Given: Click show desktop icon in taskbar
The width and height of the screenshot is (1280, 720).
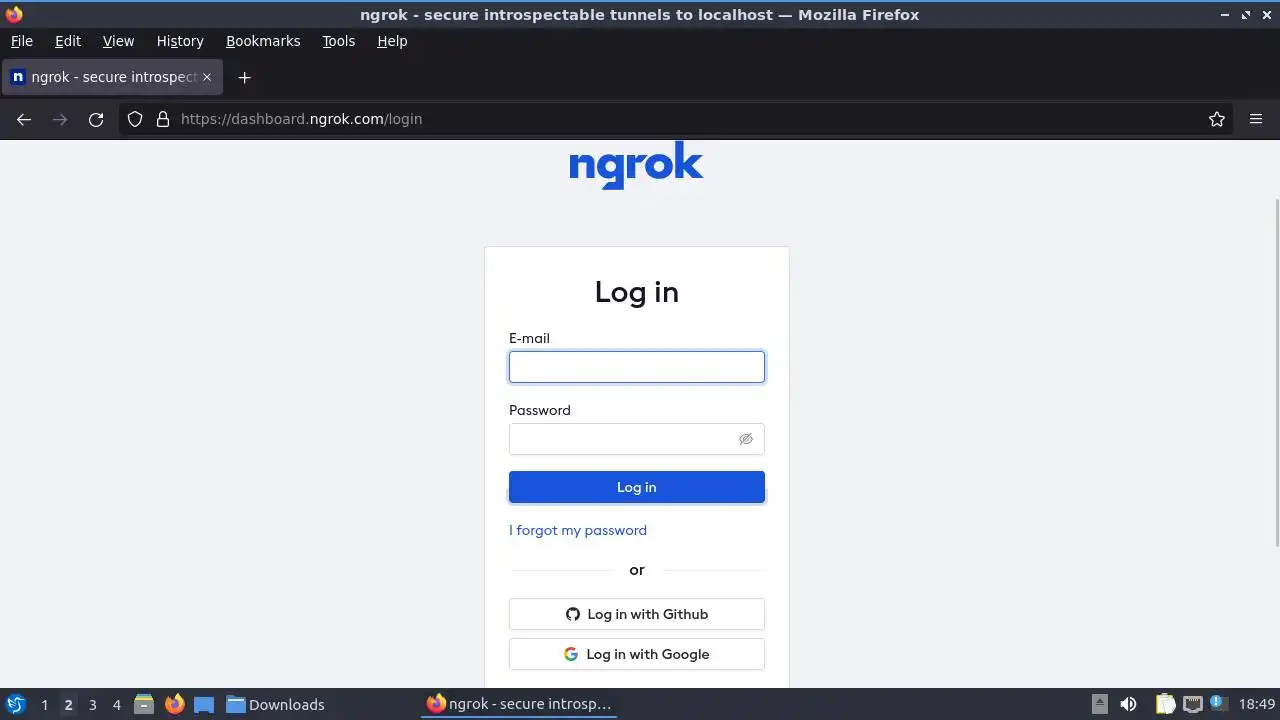Looking at the screenshot, I should click(204, 704).
